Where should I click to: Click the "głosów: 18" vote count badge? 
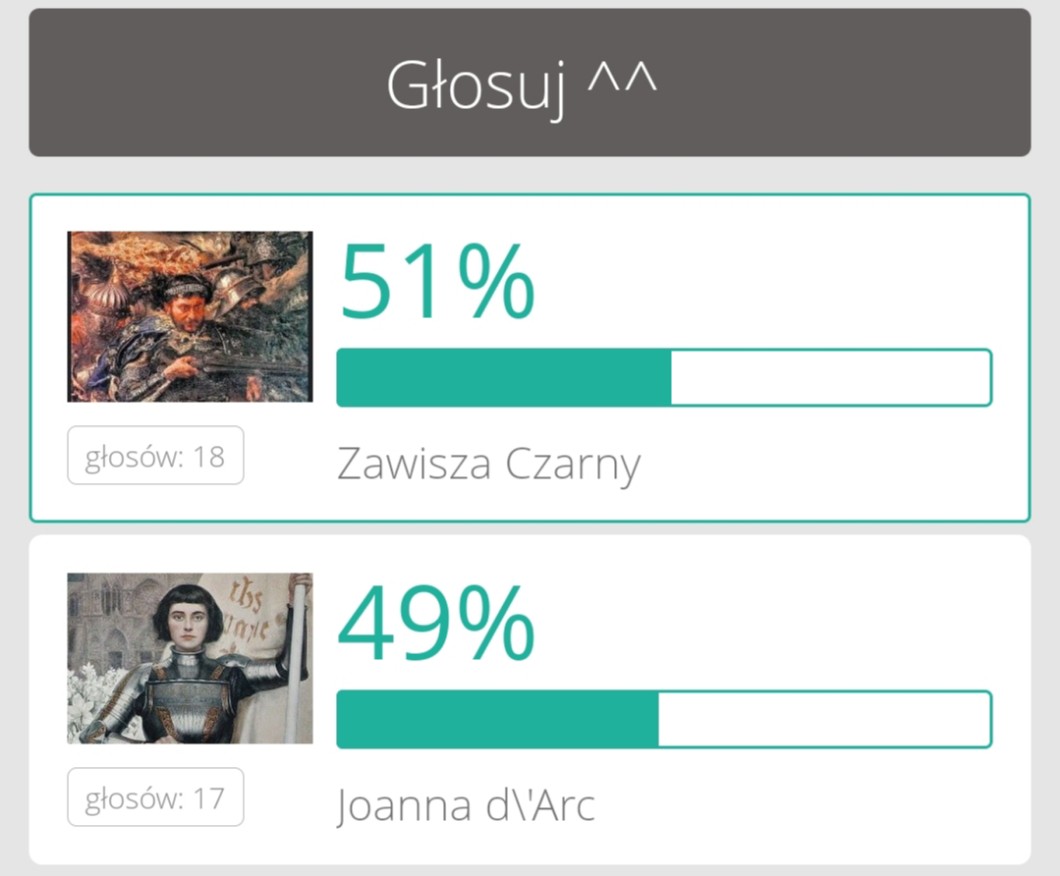coord(155,456)
